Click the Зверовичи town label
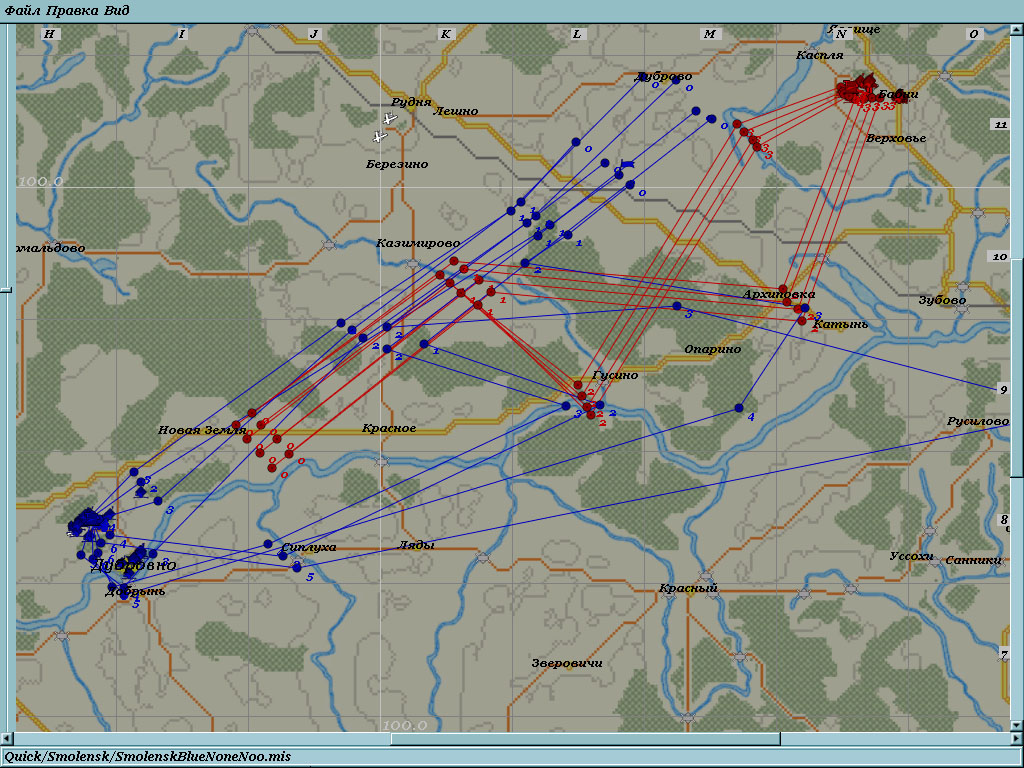Viewport: 1024px width, 768px height. pyautogui.click(x=567, y=664)
